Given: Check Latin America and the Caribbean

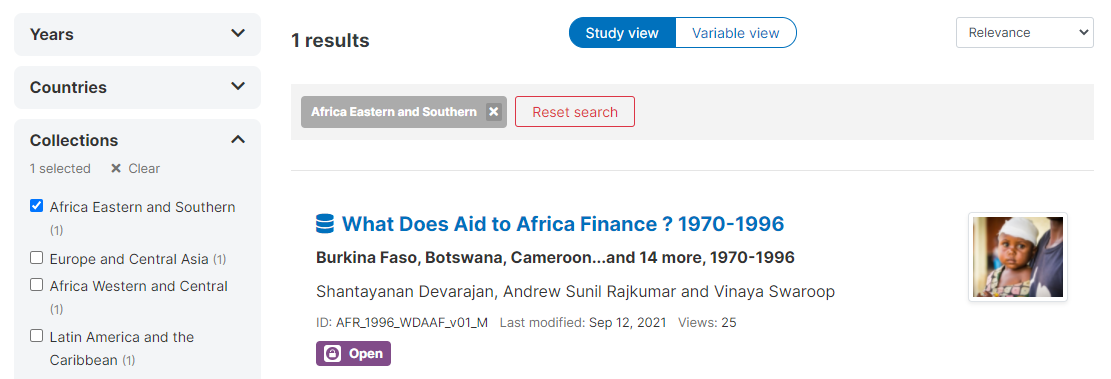Looking at the screenshot, I should click(37, 336).
